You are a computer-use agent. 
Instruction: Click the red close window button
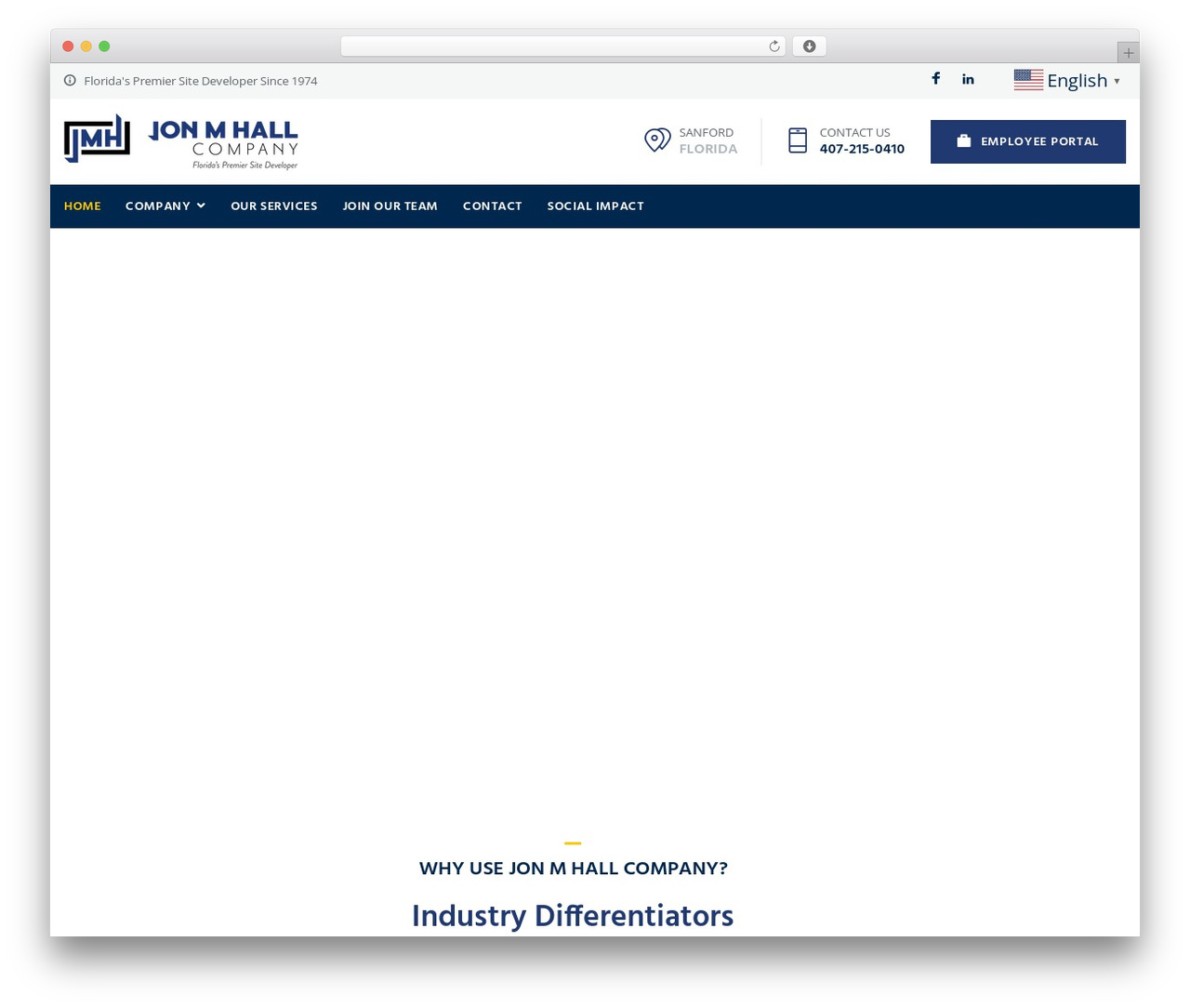pos(68,46)
